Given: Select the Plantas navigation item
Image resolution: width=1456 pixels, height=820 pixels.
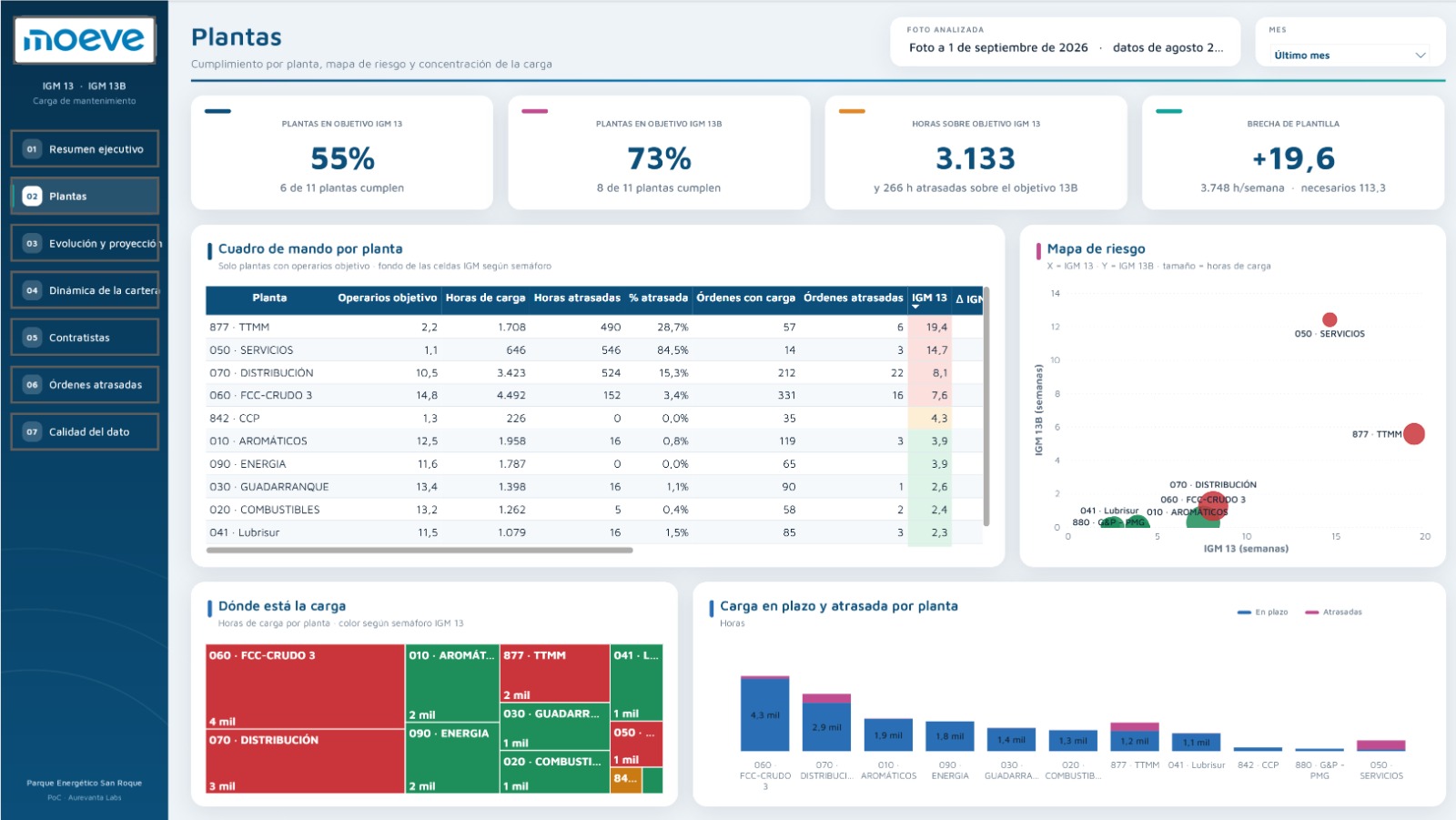Looking at the screenshot, I should tap(85, 196).
